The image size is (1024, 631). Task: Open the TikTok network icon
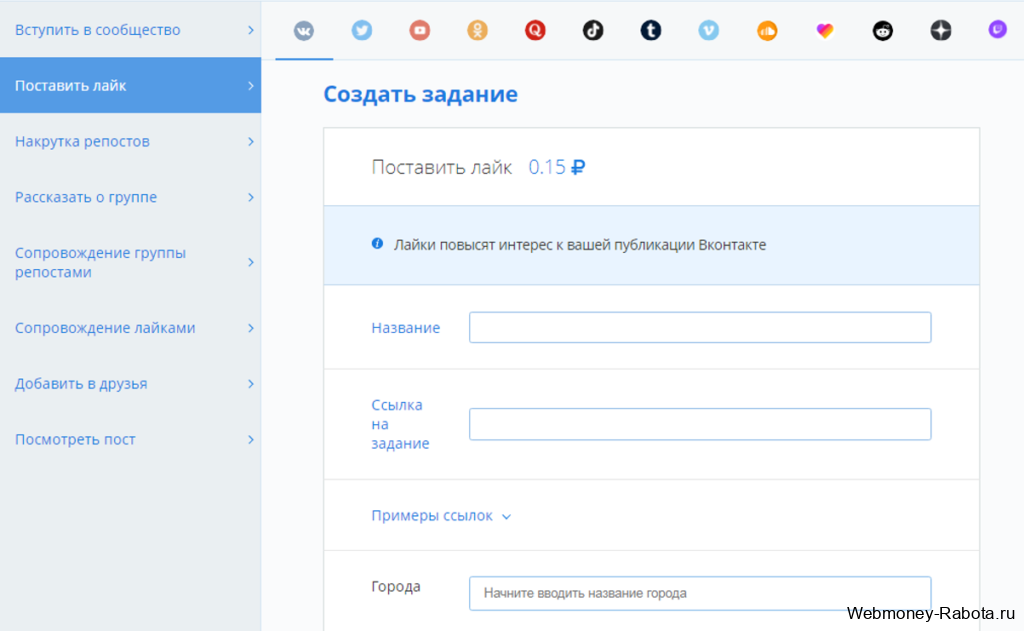point(593,30)
